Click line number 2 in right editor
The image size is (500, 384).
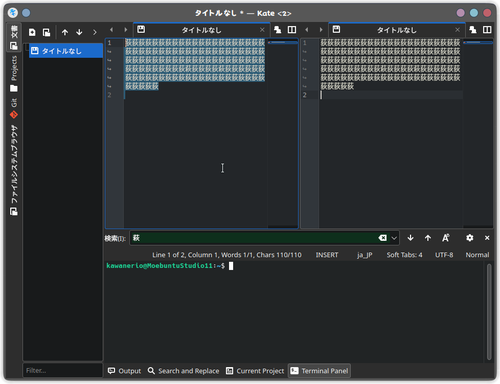(x=305, y=95)
